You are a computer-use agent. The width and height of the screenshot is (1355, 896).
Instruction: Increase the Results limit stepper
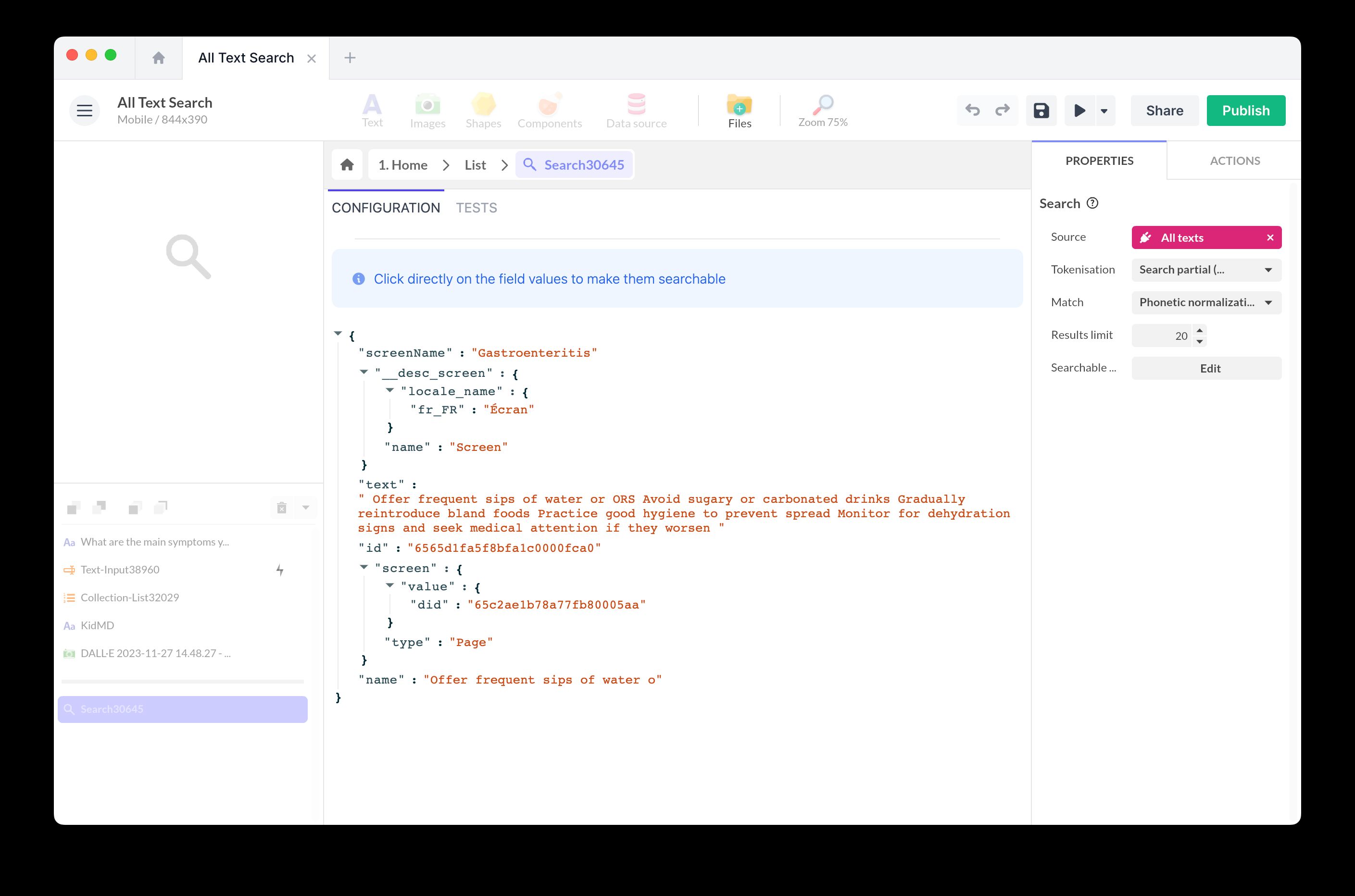click(1200, 330)
